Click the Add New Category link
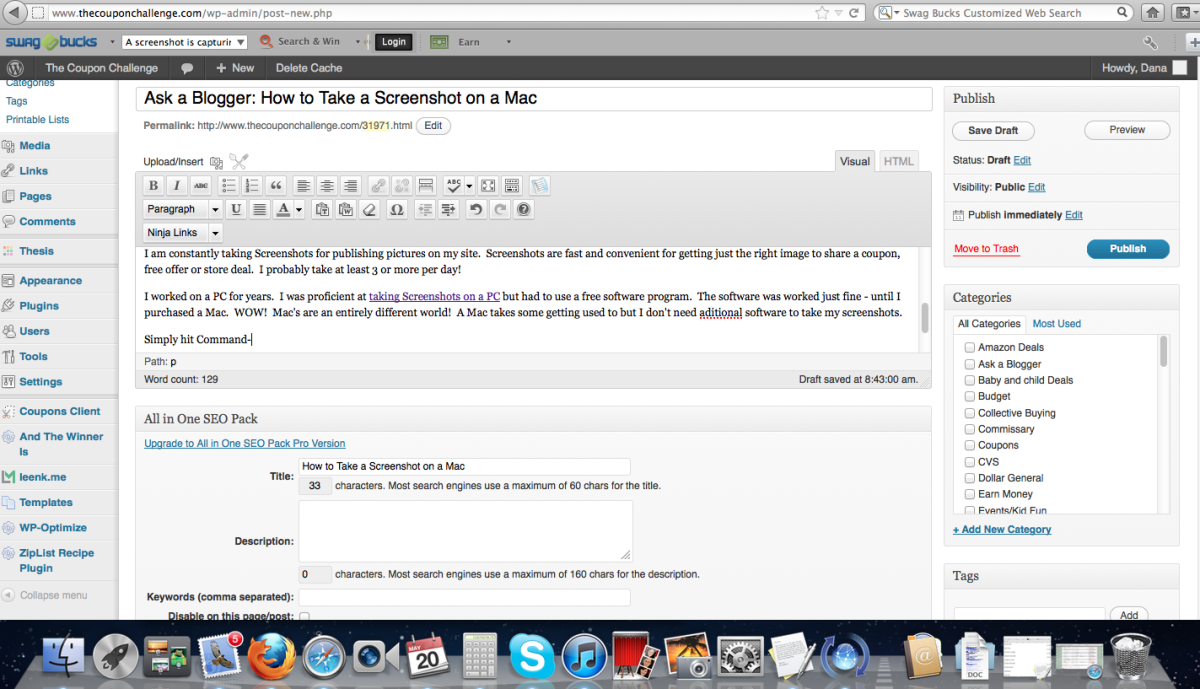 pyautogui.click(x=1002, y=530)
